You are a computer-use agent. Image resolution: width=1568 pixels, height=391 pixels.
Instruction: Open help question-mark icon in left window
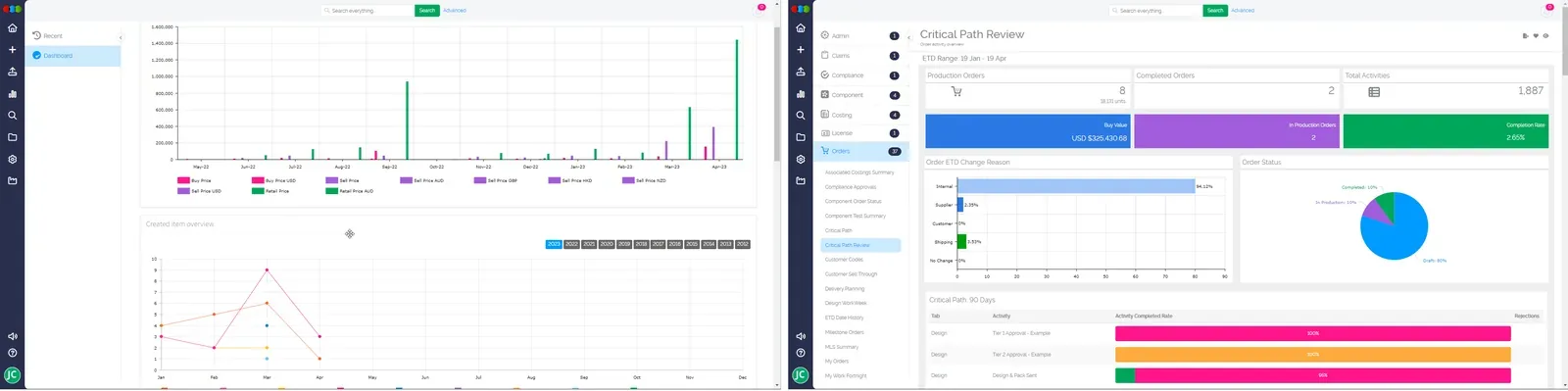pyautogui.click(x=12, y=353)
